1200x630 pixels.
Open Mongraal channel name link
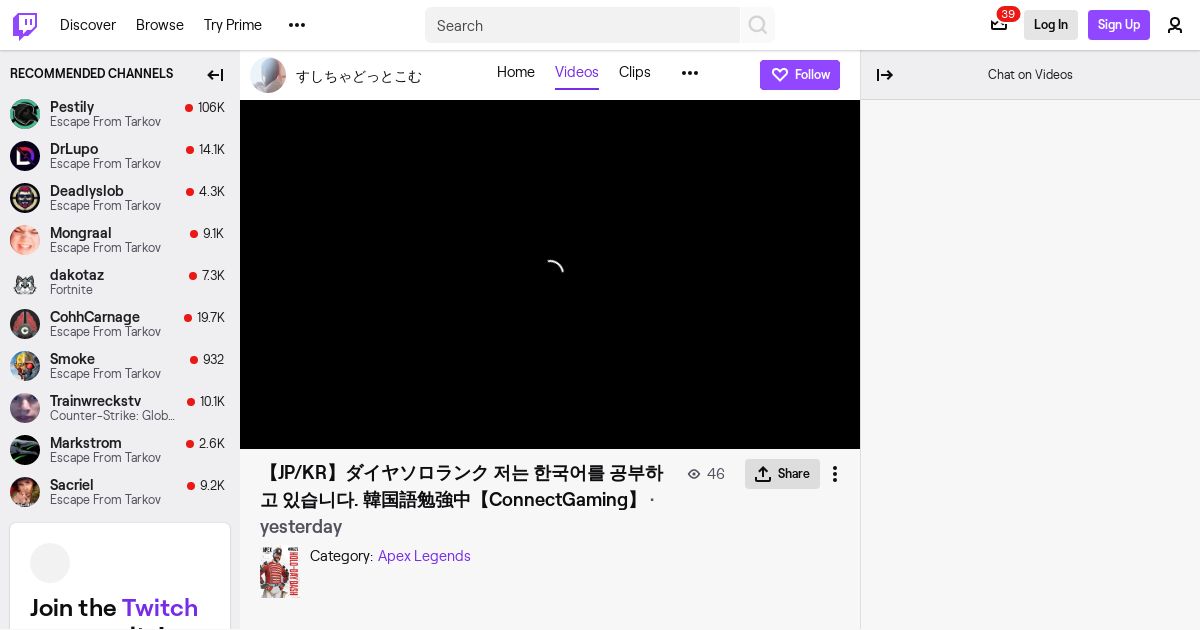tap(81, 233)
